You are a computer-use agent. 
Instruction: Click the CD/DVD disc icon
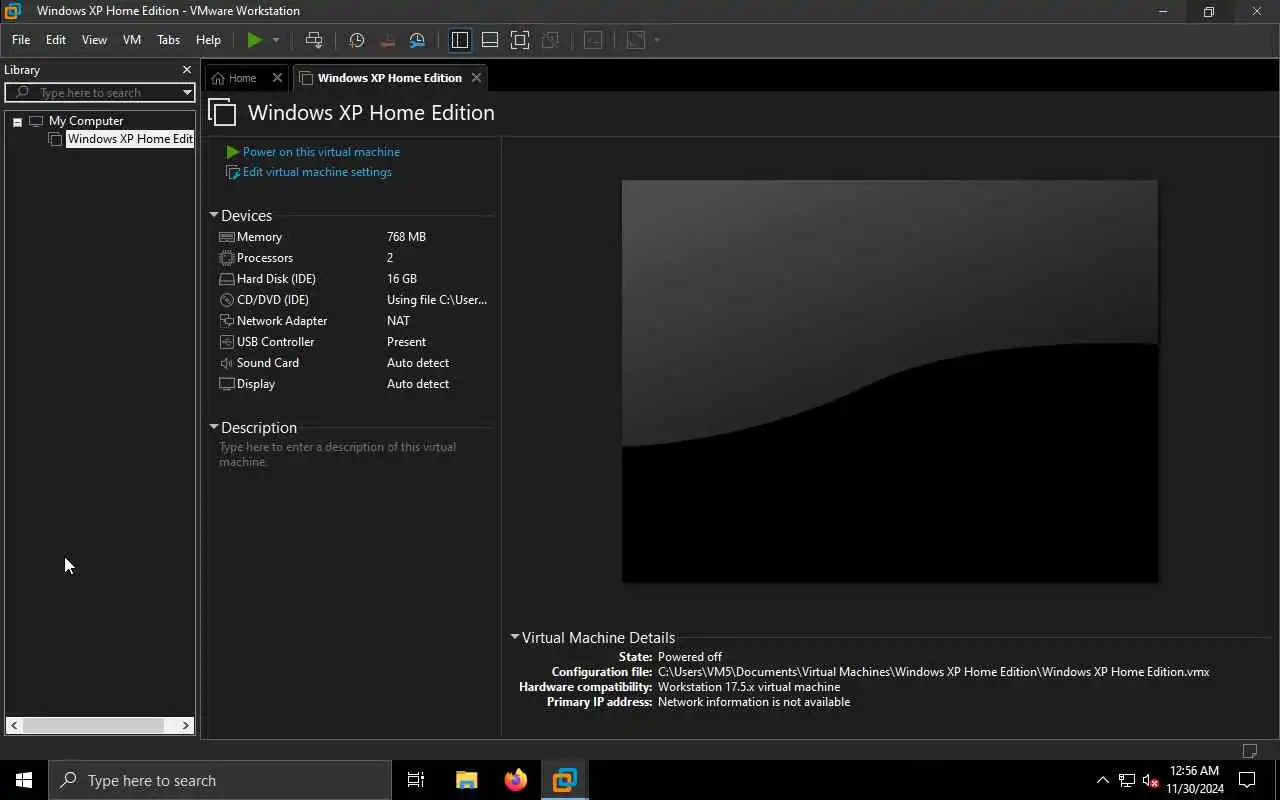[227, 300]
